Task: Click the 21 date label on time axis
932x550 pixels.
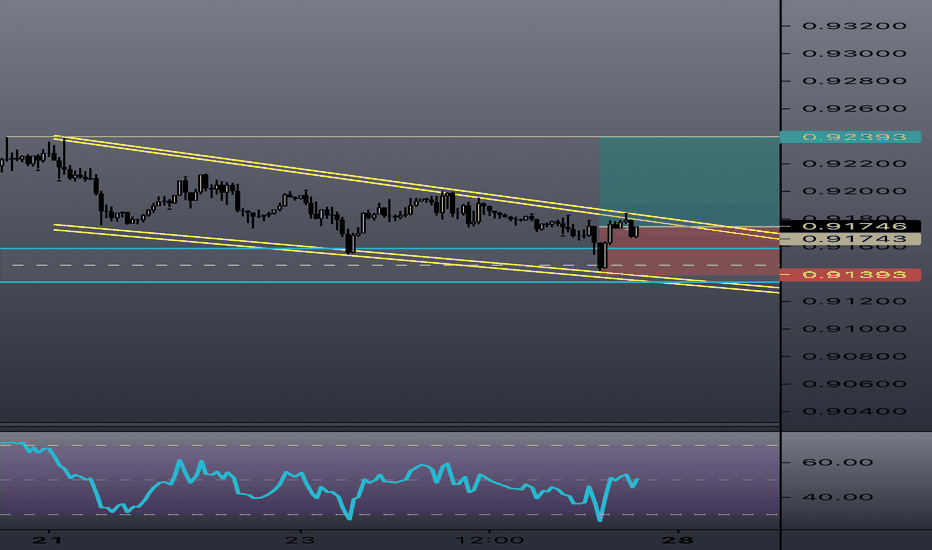Action: pyautogui.click(x=48, y=540)
